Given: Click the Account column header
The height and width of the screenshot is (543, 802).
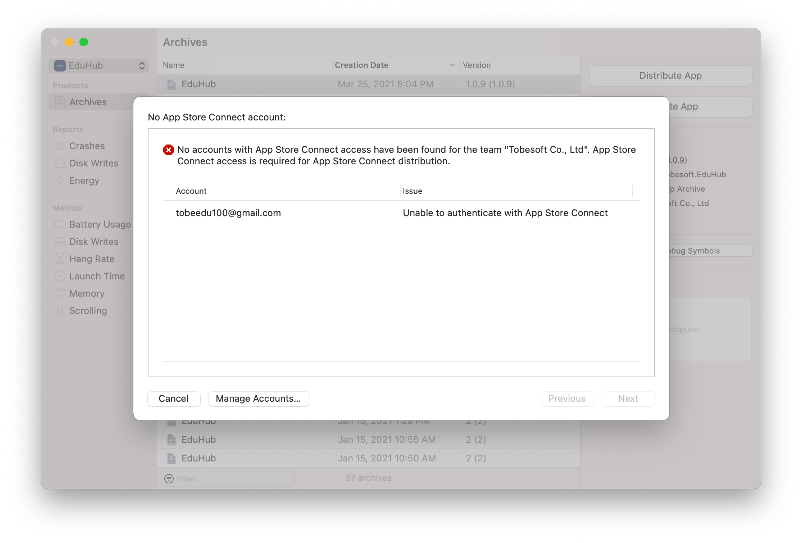Looking at the screenshot, I should 191,191.
